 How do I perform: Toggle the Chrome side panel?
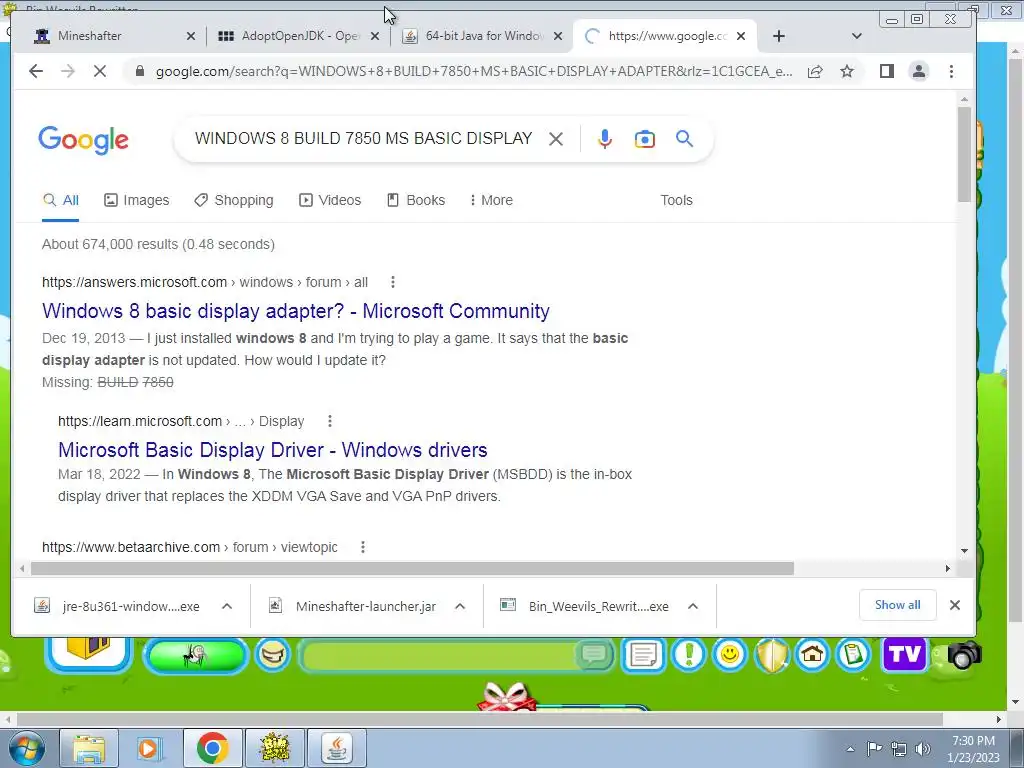(x=886, y=71)
